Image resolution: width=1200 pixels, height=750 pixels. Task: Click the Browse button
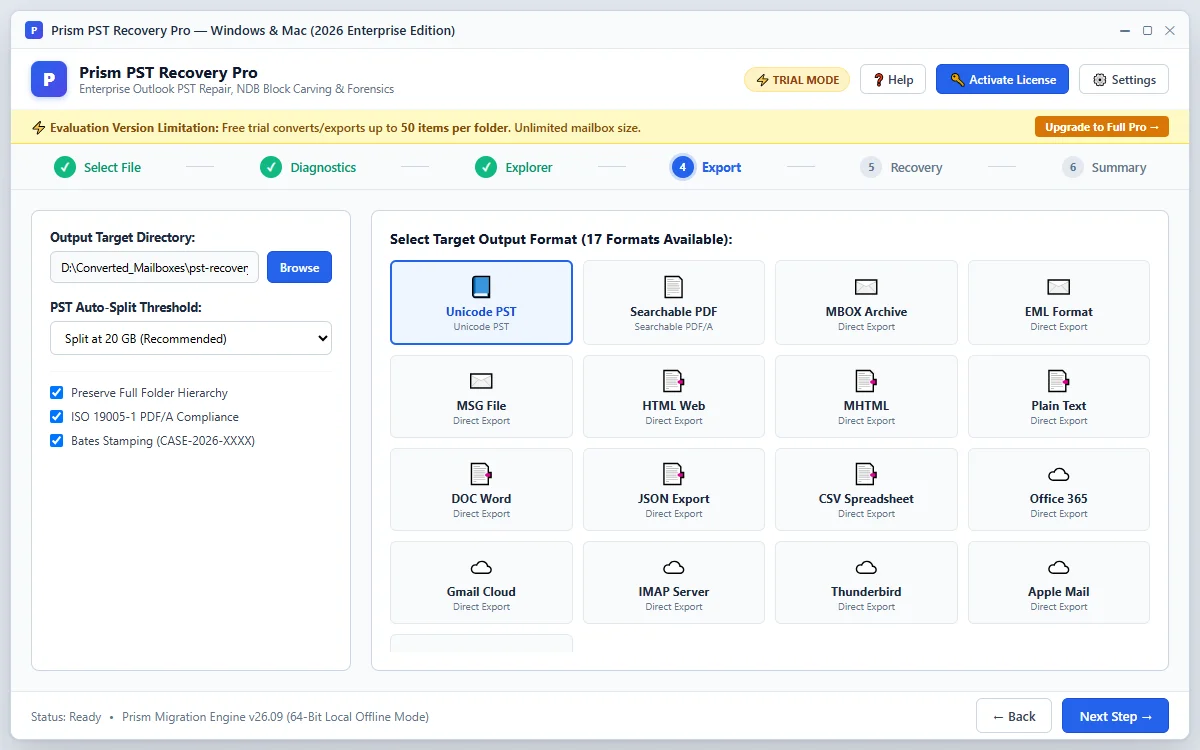[299, 267]
